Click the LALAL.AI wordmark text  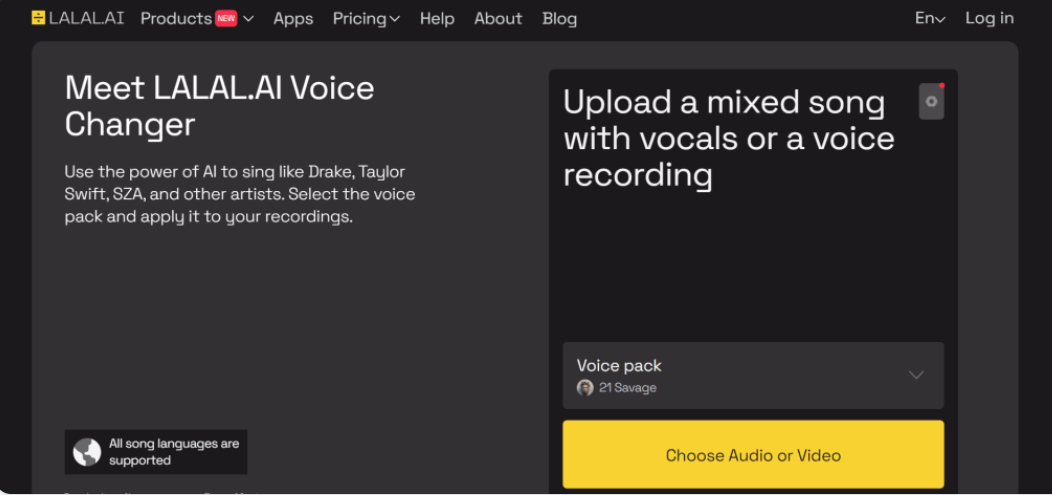coord(87,18)
